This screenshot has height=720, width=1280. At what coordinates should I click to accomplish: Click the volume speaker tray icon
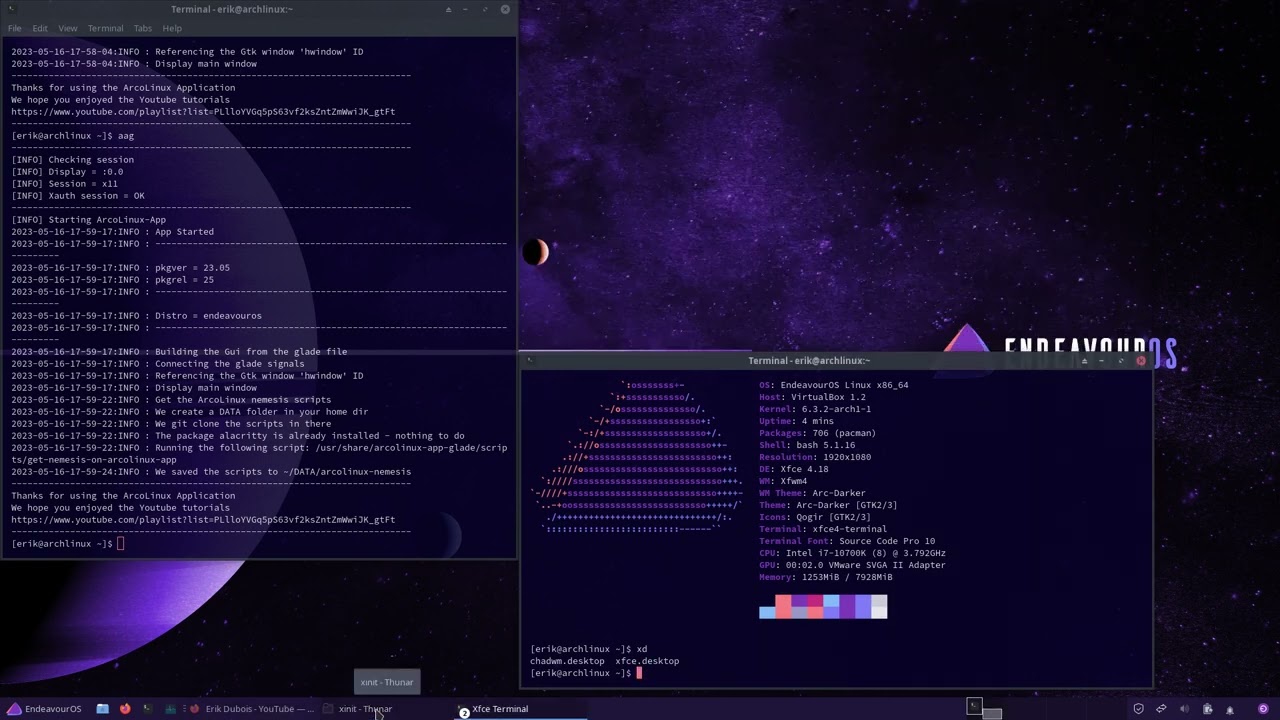(x=1184, y=709)
